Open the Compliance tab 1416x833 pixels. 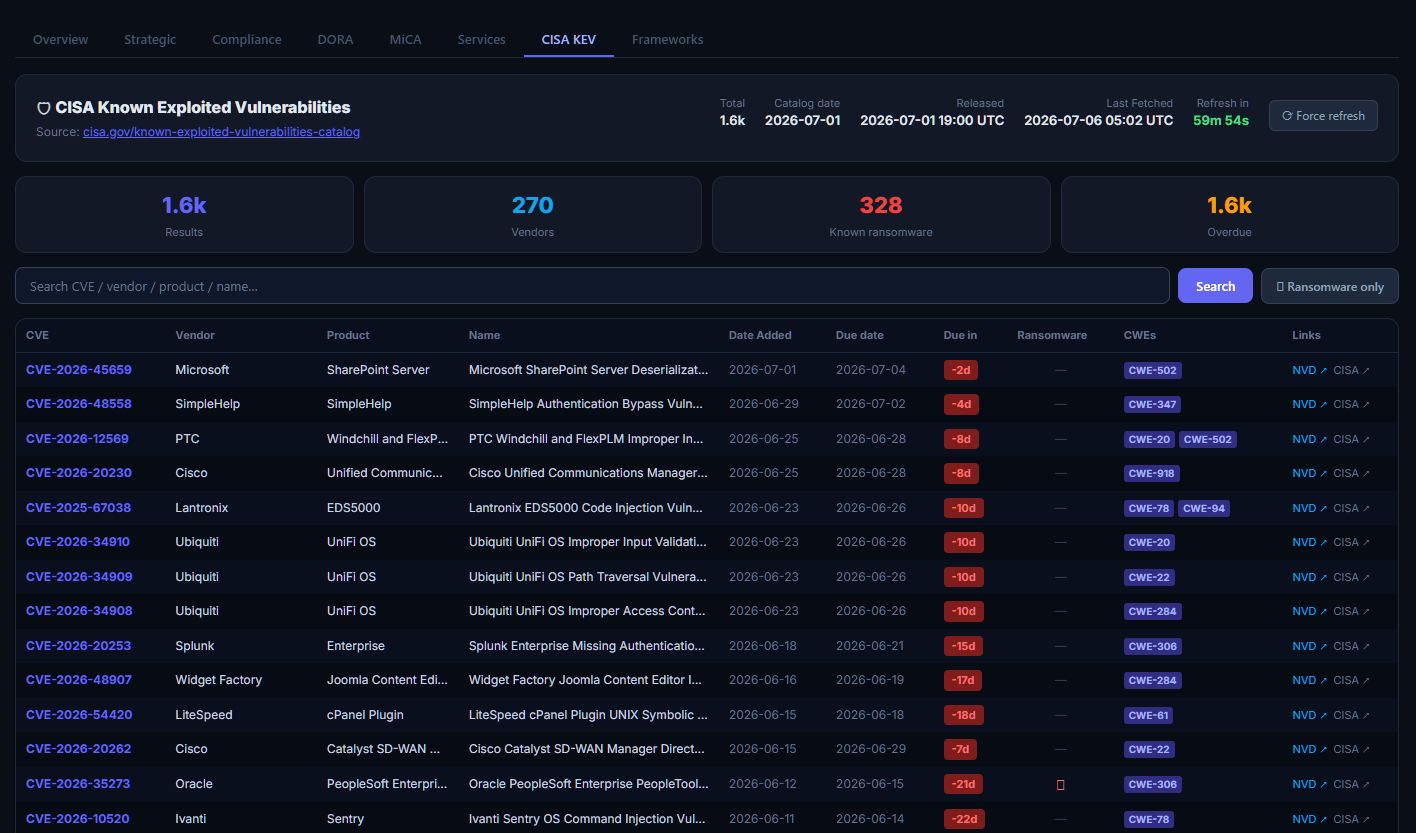click(247, 40)
